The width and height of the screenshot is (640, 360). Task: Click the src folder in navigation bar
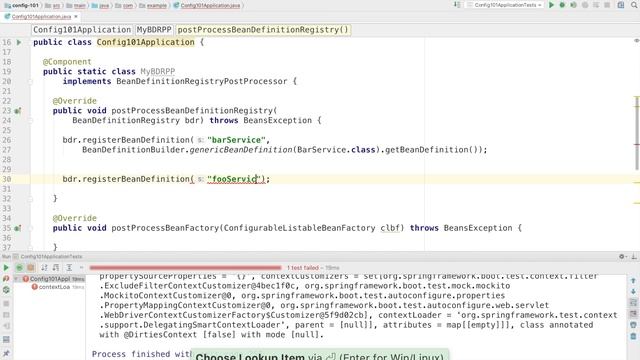(x=53, y=5)
